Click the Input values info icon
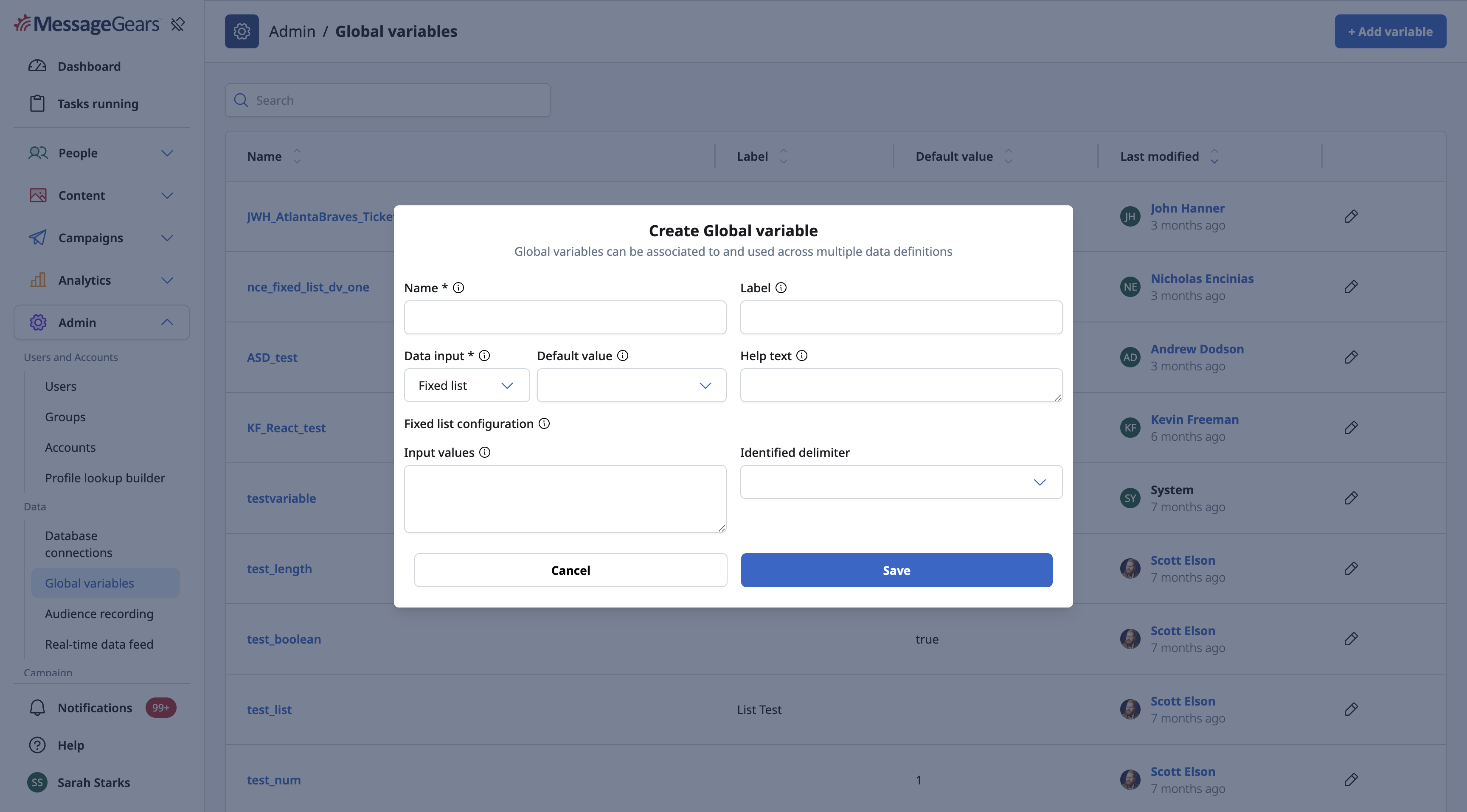The height and width of the screenshot is (812, 1467). click(x=485, y=452)
